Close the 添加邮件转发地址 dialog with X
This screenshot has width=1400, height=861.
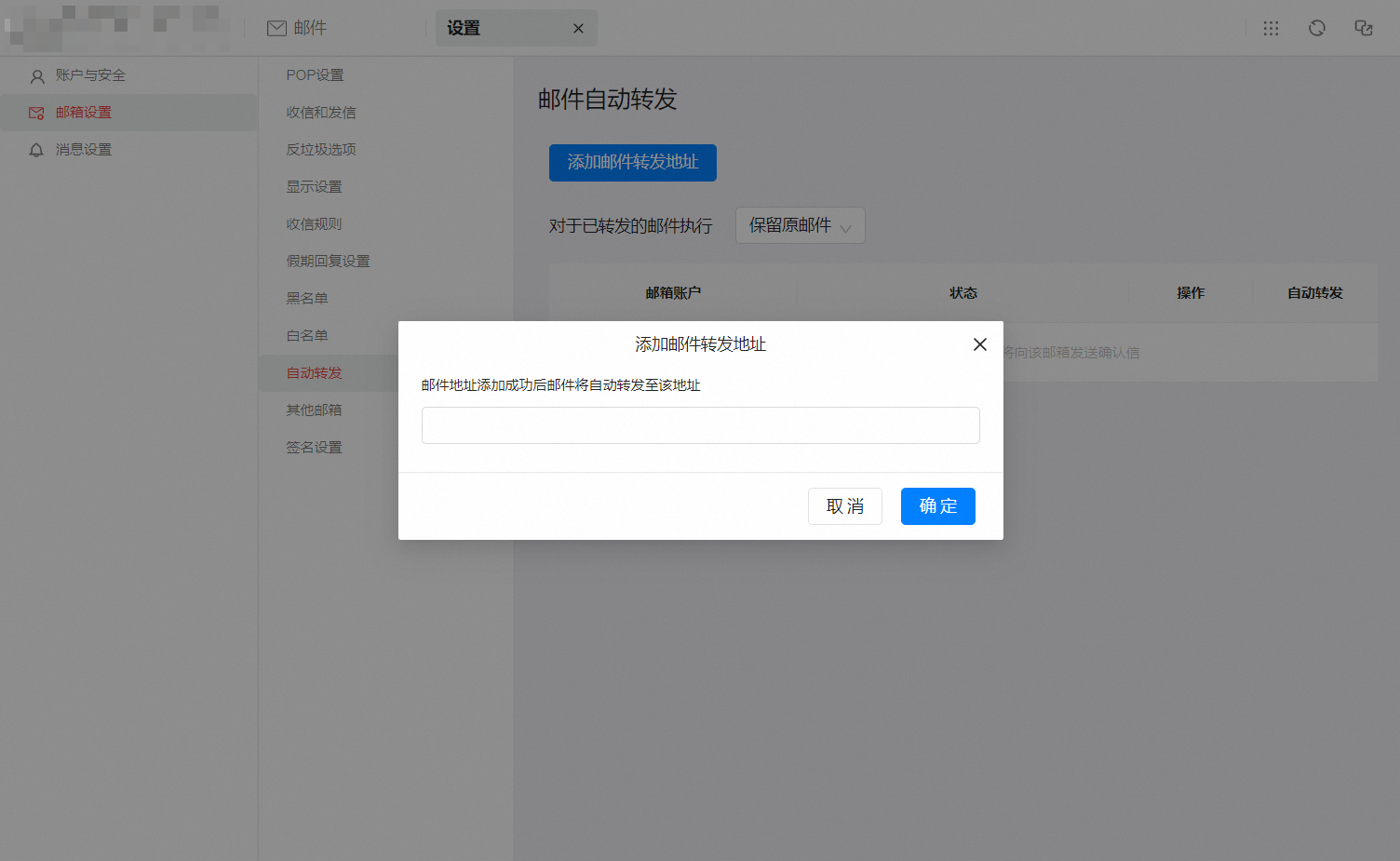point(980,344)
